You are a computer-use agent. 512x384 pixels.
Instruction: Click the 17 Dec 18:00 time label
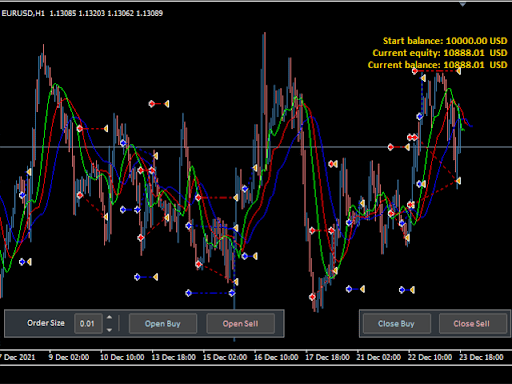click(328, 357)
